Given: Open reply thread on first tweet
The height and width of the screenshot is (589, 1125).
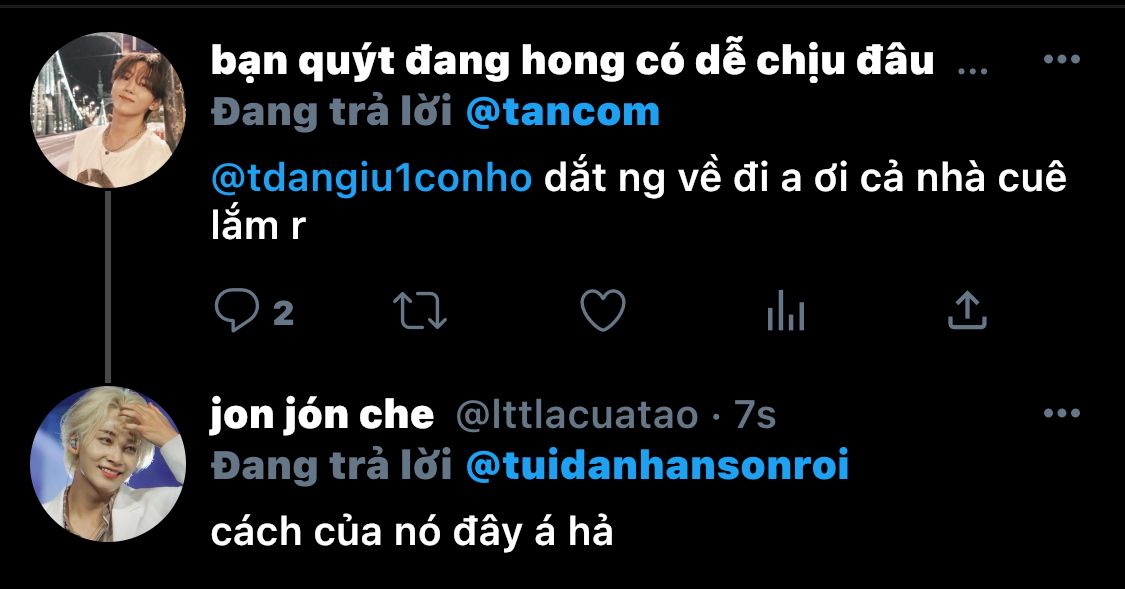Looking at the screenshot, I should 237,311.
